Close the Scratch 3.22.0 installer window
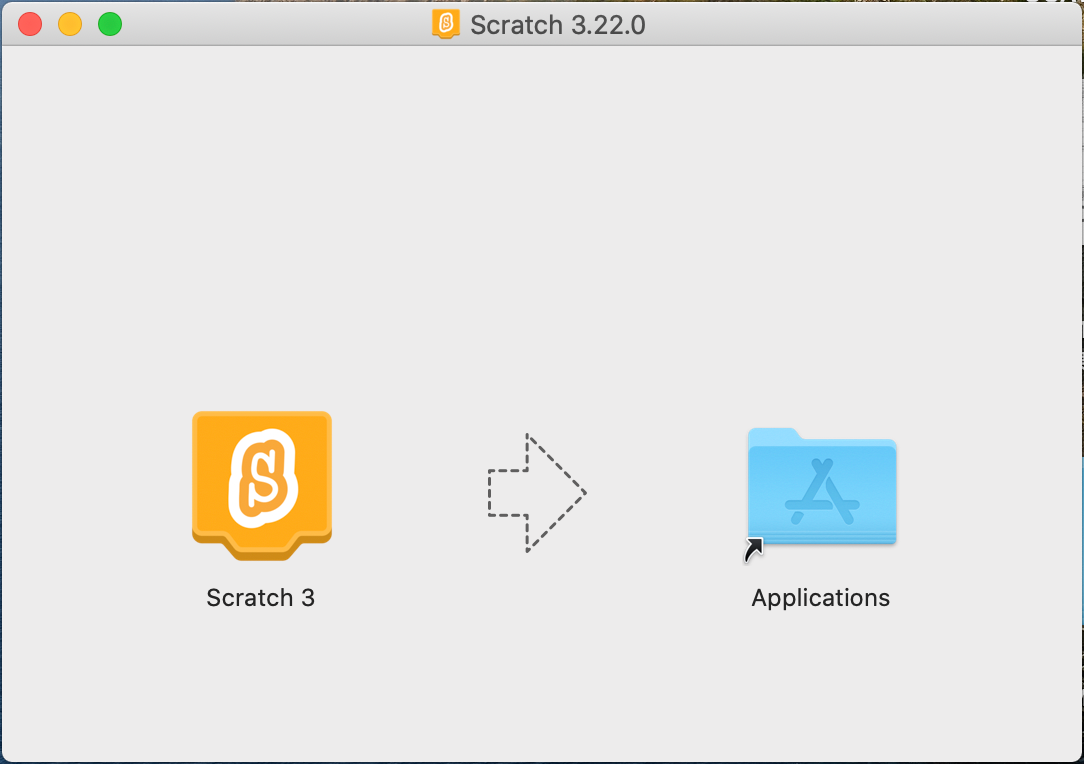 pos(30,24)
